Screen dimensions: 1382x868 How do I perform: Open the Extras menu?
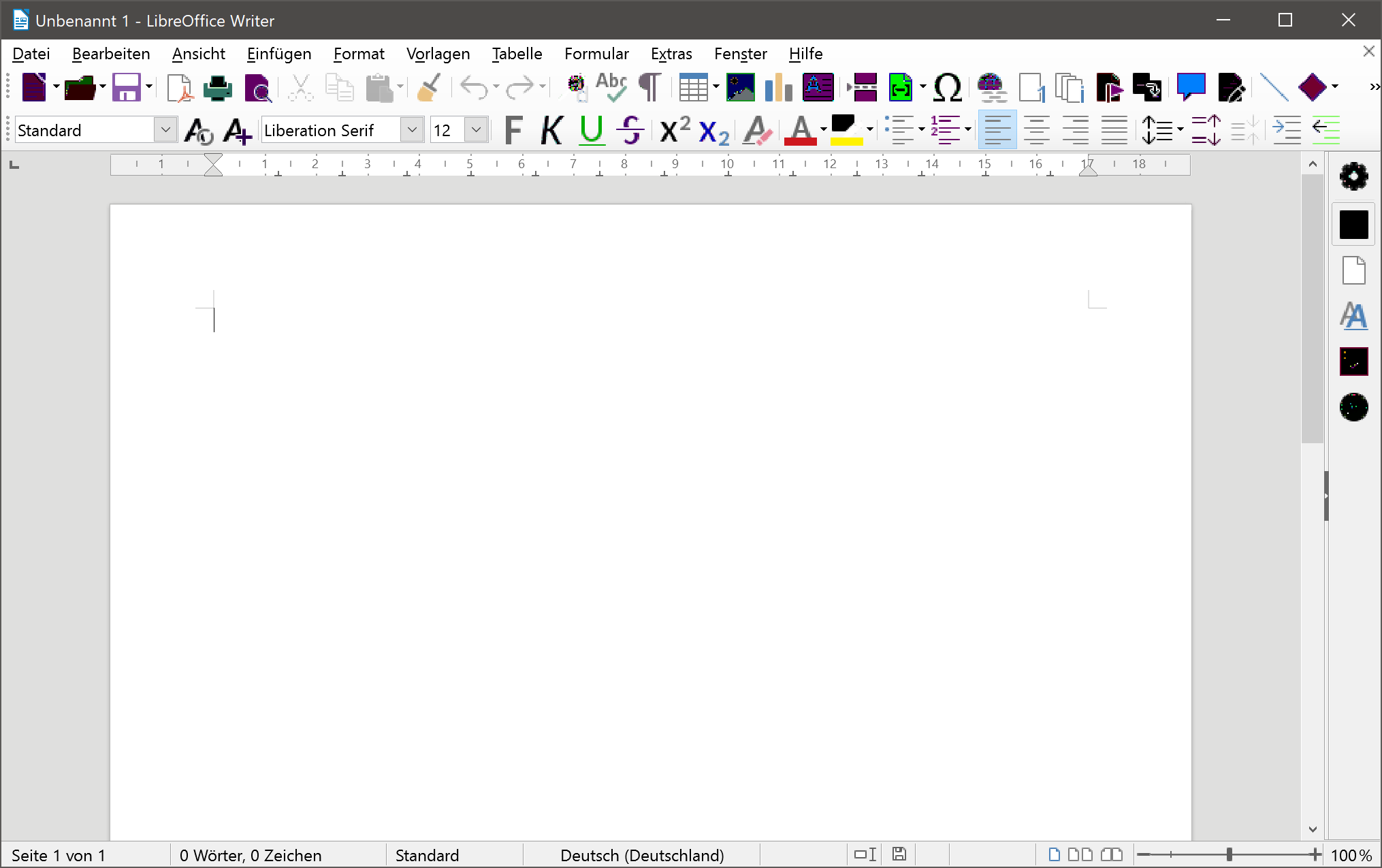(x=671, y=54)
